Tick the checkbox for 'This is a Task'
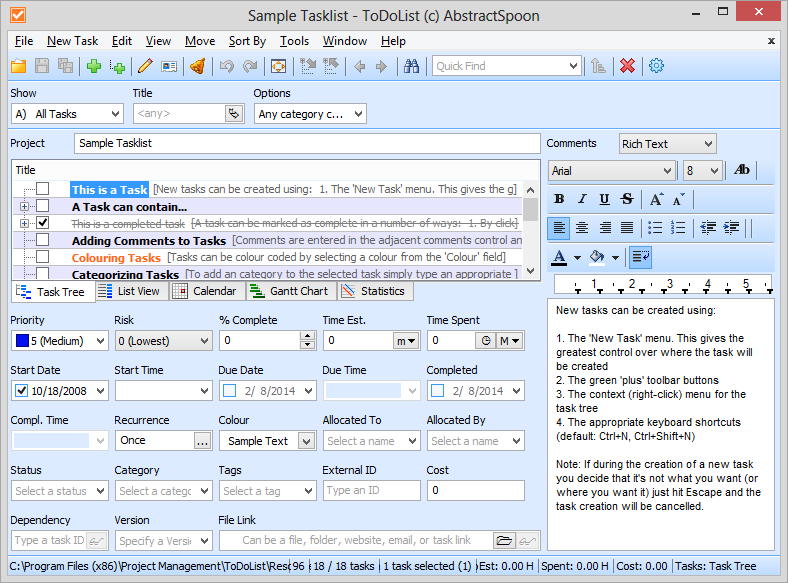This screenshot has width=788, height=583. (43, 188)
